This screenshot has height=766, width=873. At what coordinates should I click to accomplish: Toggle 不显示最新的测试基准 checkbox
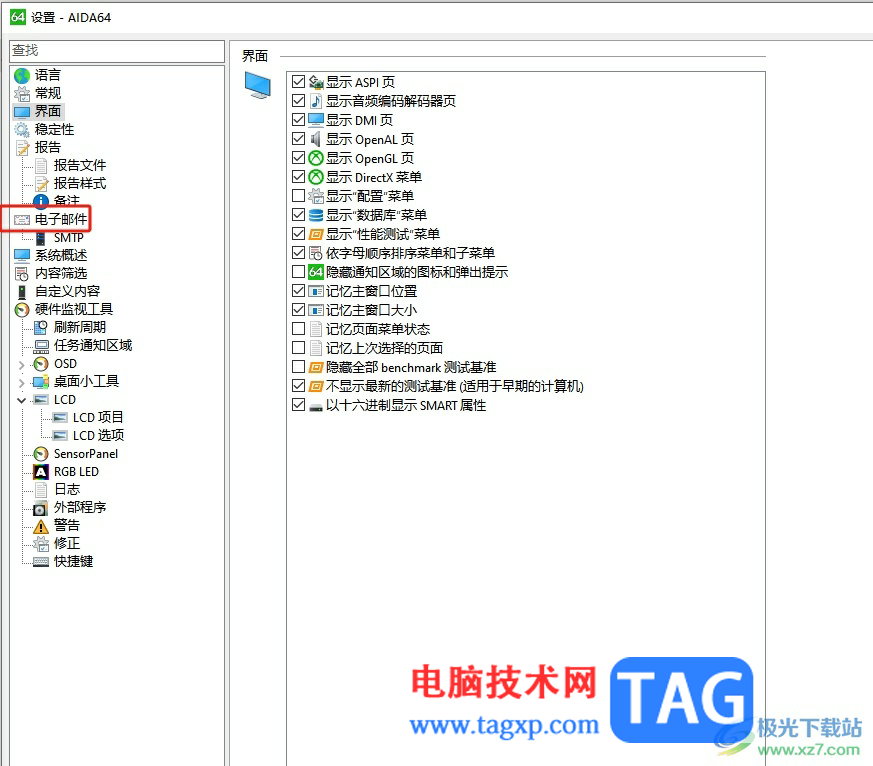click(298, 386)
